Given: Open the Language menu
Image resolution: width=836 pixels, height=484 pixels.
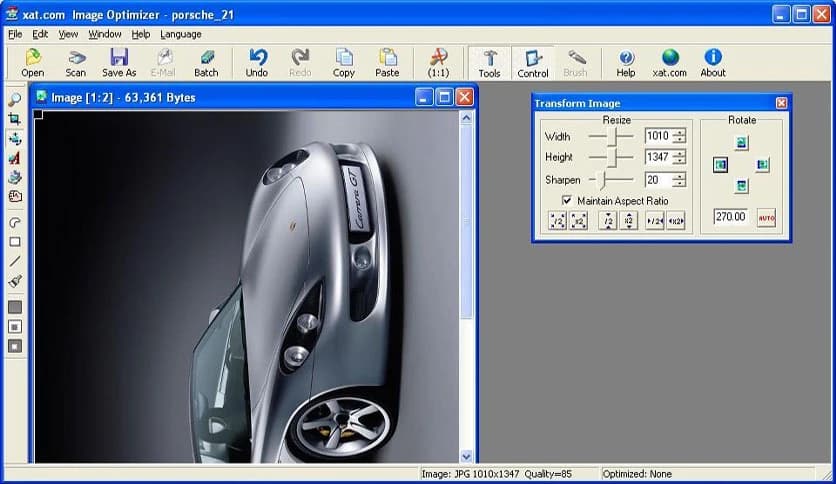Looking at the screenshot, I should click(x=181, y=34).
